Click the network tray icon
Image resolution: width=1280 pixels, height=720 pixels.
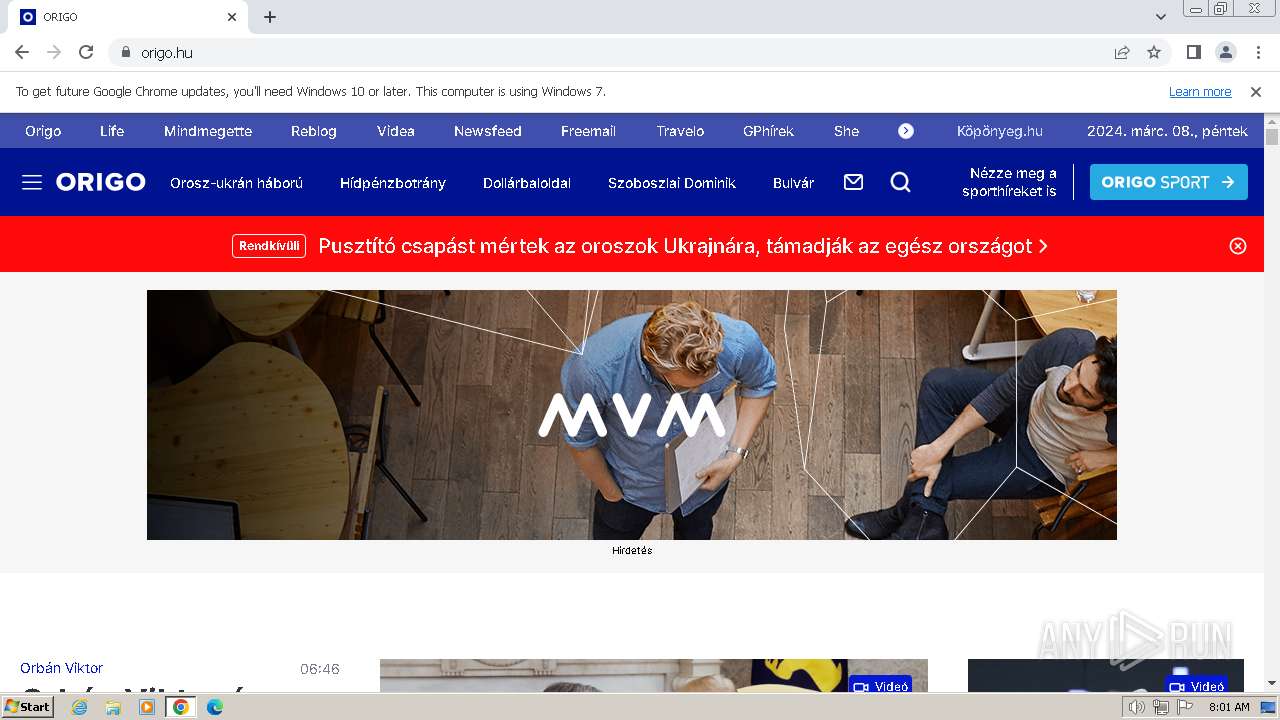1161,707
